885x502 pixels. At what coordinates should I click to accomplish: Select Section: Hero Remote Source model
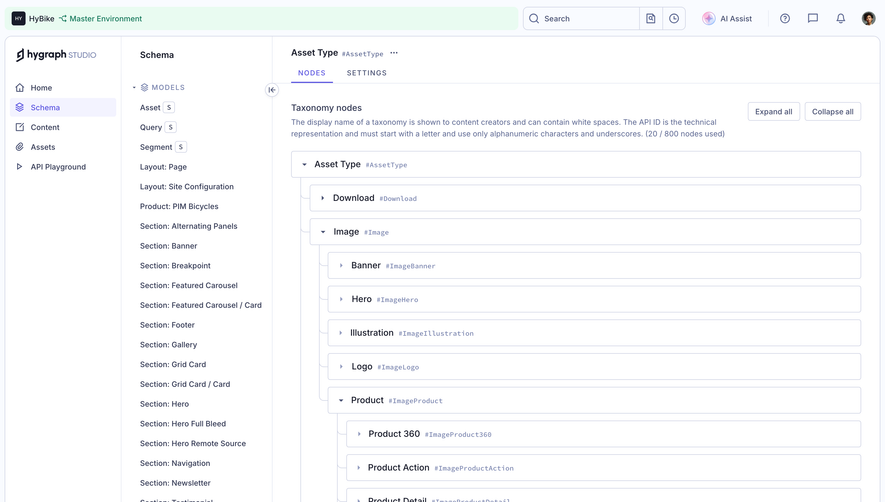tap(193, 443)
